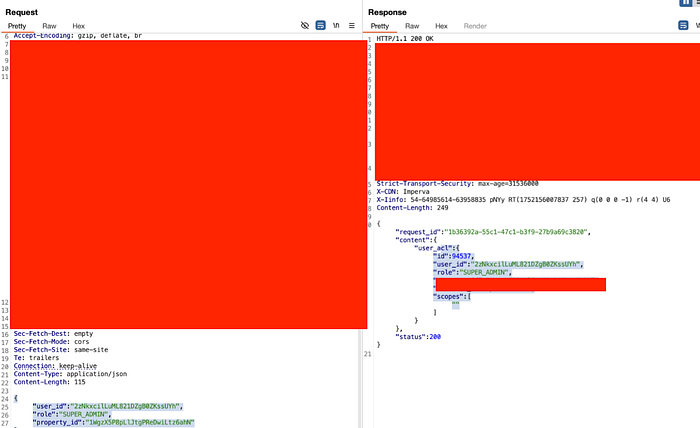Click the "content":{ line in response
Viewport: 700px width, 428px height.
[x=416, y=240]
